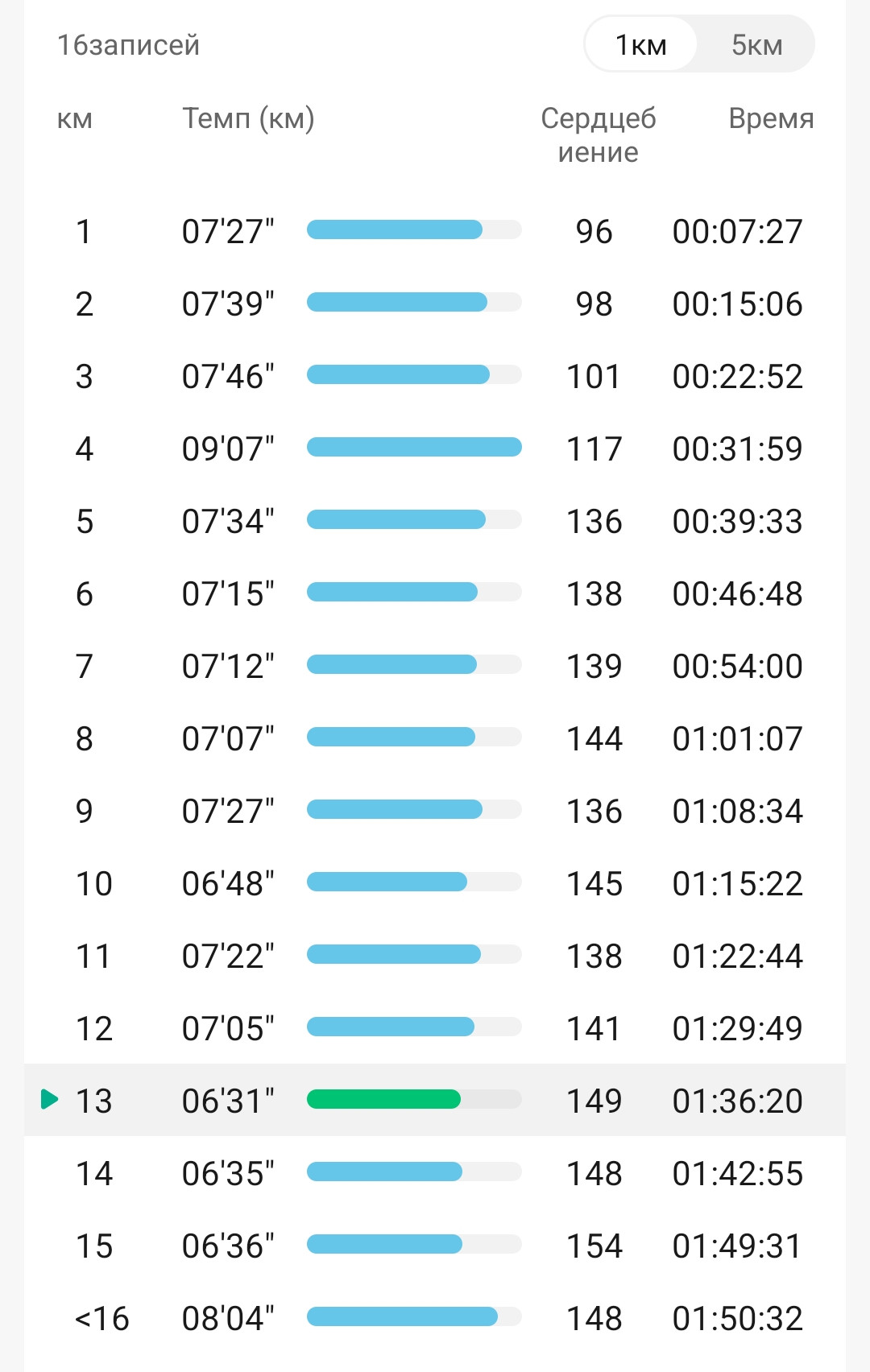The image size is (870, 1372).
Task: Click the км column header
Action: tap(74, 119)
